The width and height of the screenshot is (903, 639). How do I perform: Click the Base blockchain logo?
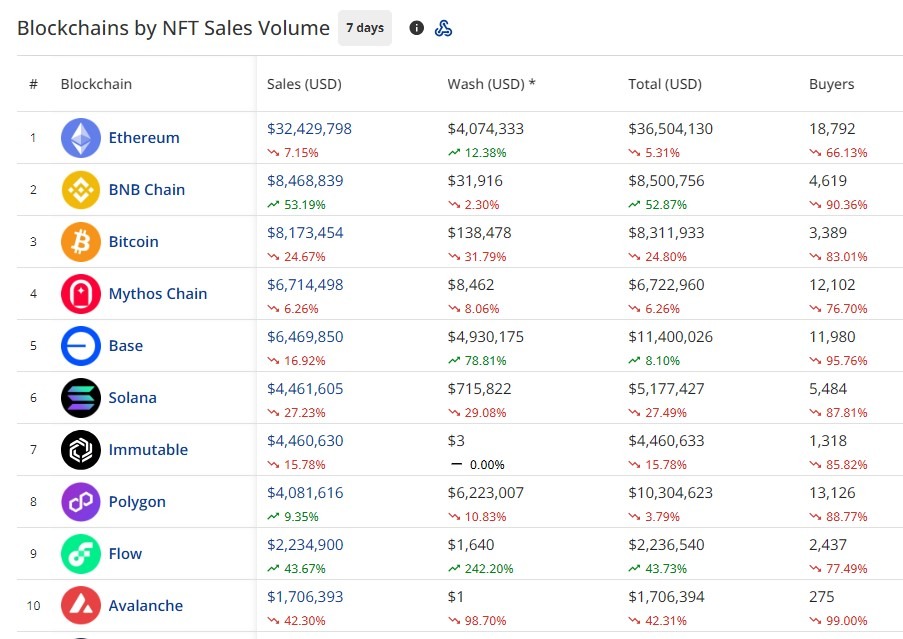(80, 346)
